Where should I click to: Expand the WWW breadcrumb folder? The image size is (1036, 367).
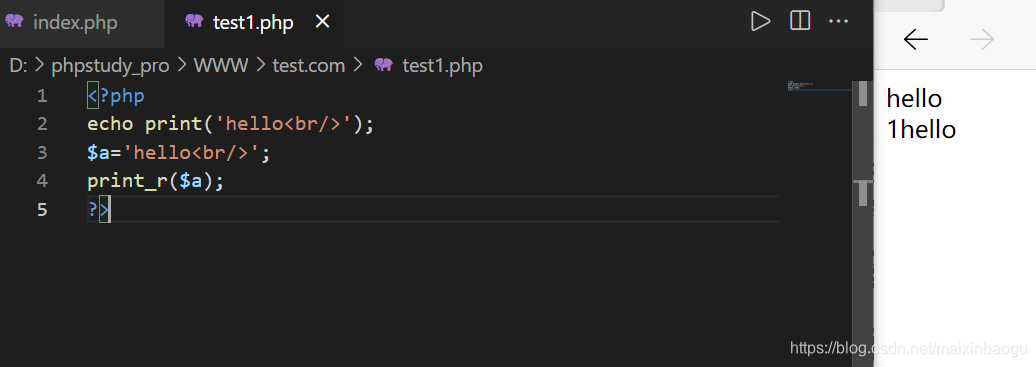click(221, 65)
